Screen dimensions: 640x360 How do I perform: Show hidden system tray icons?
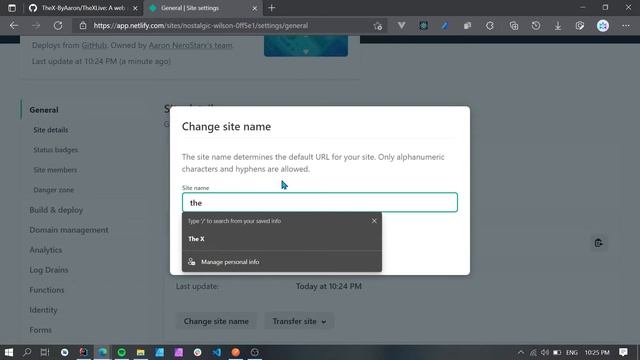[x=521, y=352]
